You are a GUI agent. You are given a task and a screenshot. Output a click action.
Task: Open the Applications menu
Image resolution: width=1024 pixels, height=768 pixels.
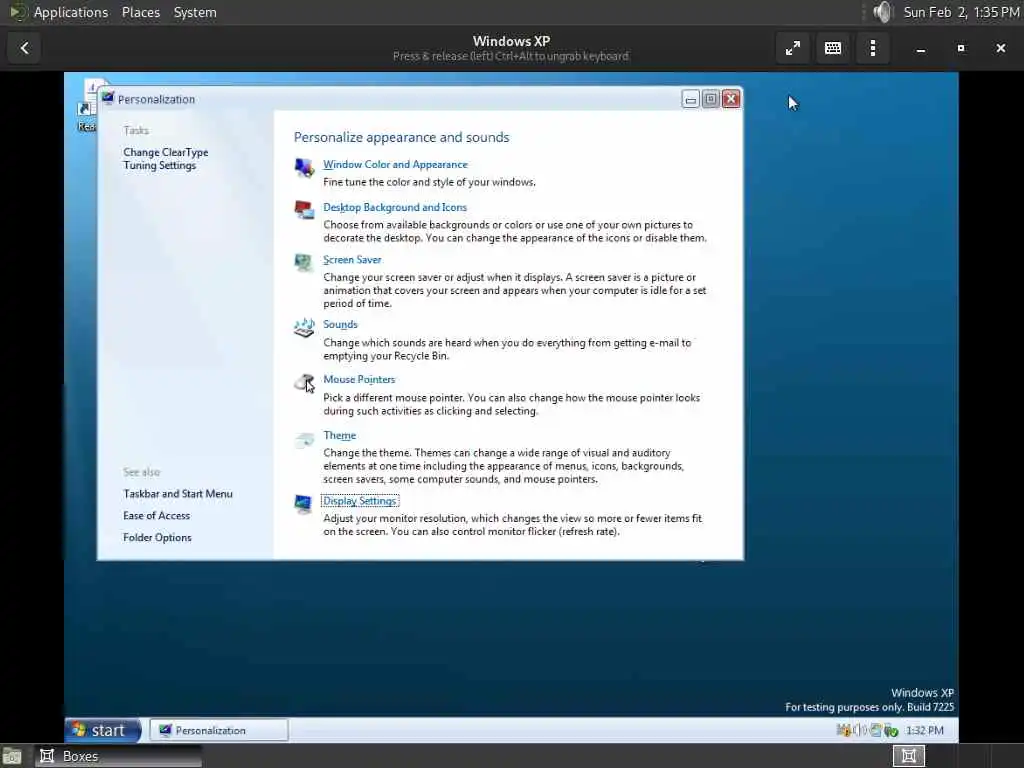[71, 12]
